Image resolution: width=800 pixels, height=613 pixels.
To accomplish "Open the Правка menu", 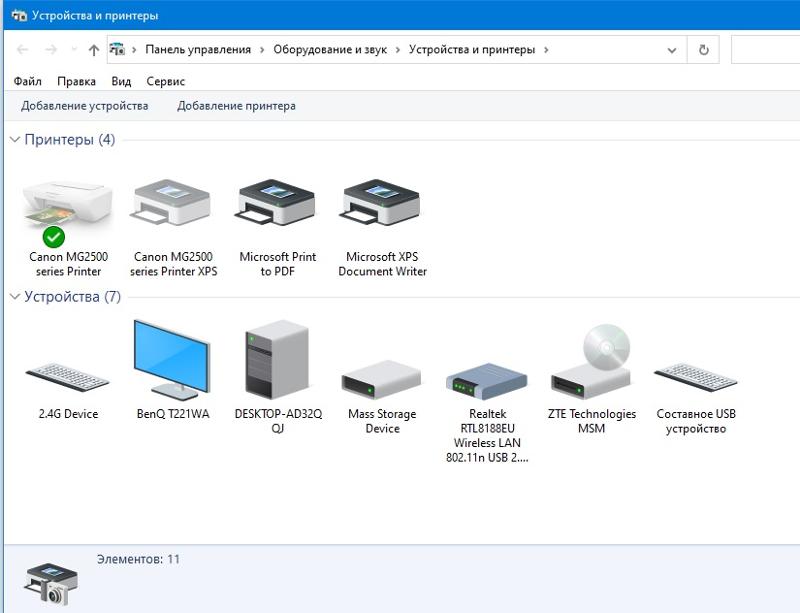I will (77, 81).
